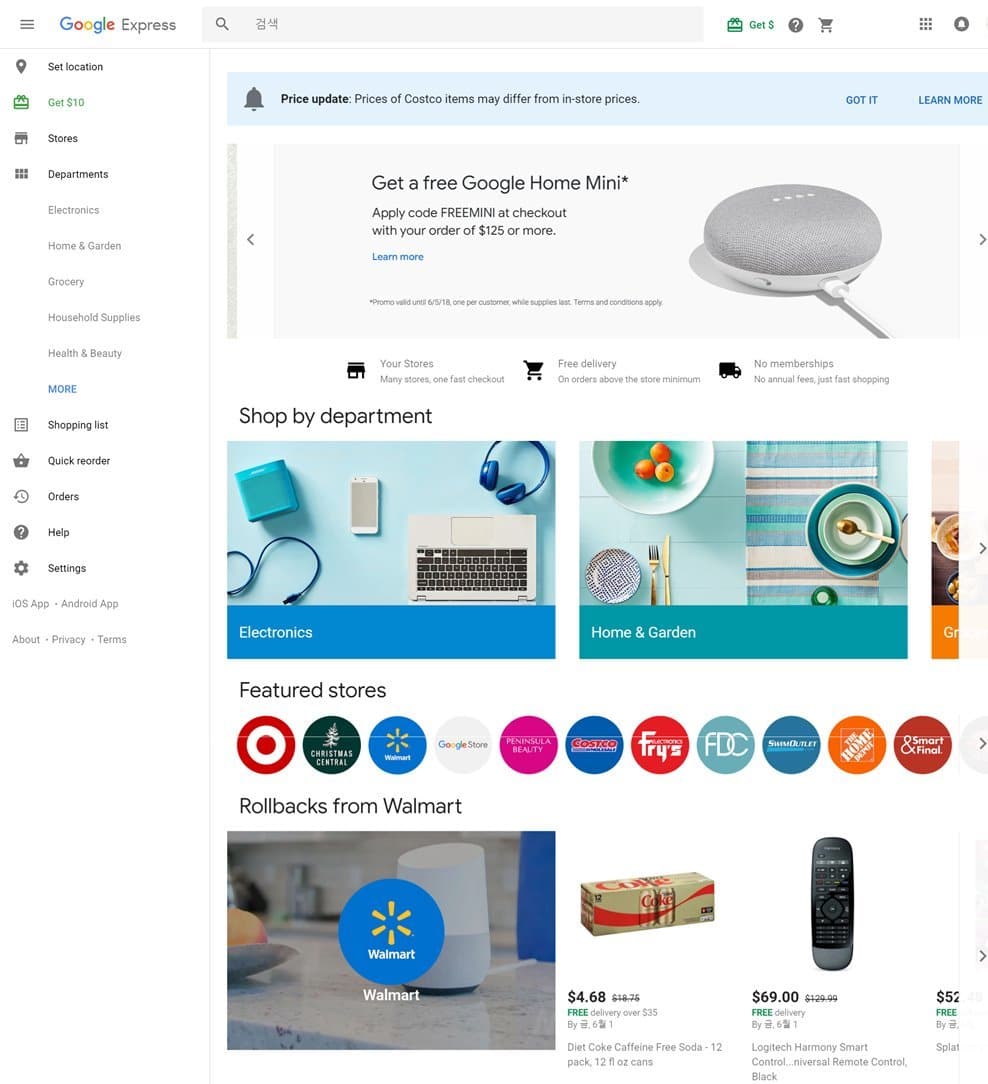988x1084 pixels.
Task: Open the shopping cart
Action: pyautogui.click(x=826, y=24)
